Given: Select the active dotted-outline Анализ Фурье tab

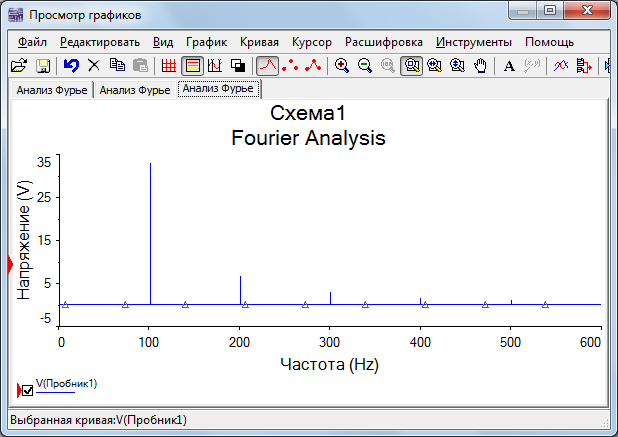Looking at the screenshot, I should click(x=218, y=89).
